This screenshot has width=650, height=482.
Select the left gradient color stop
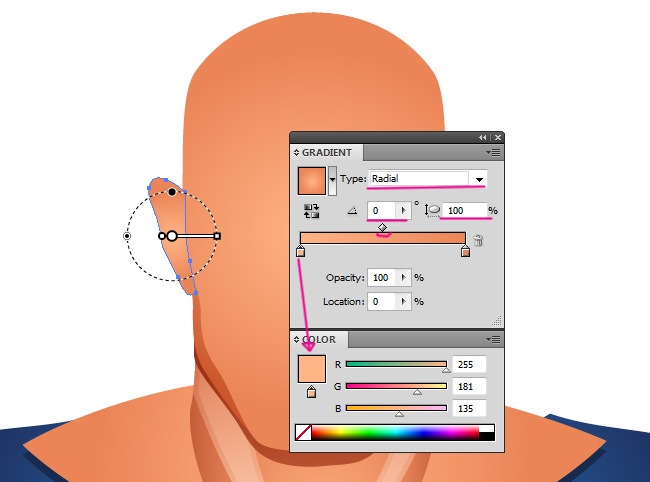tap(301, 251)
